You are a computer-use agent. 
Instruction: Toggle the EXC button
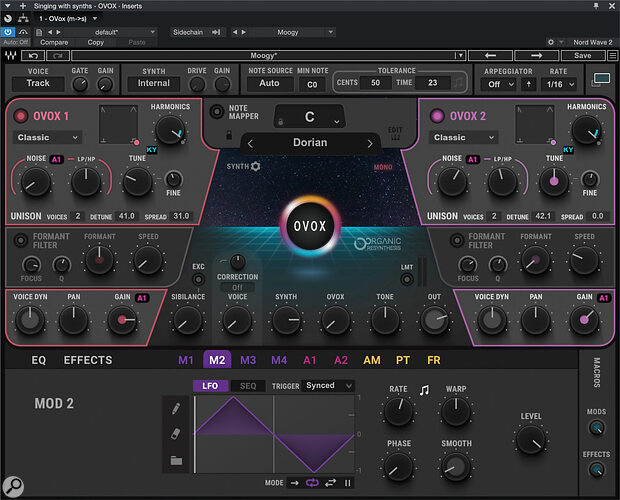(x=198, y=280)
